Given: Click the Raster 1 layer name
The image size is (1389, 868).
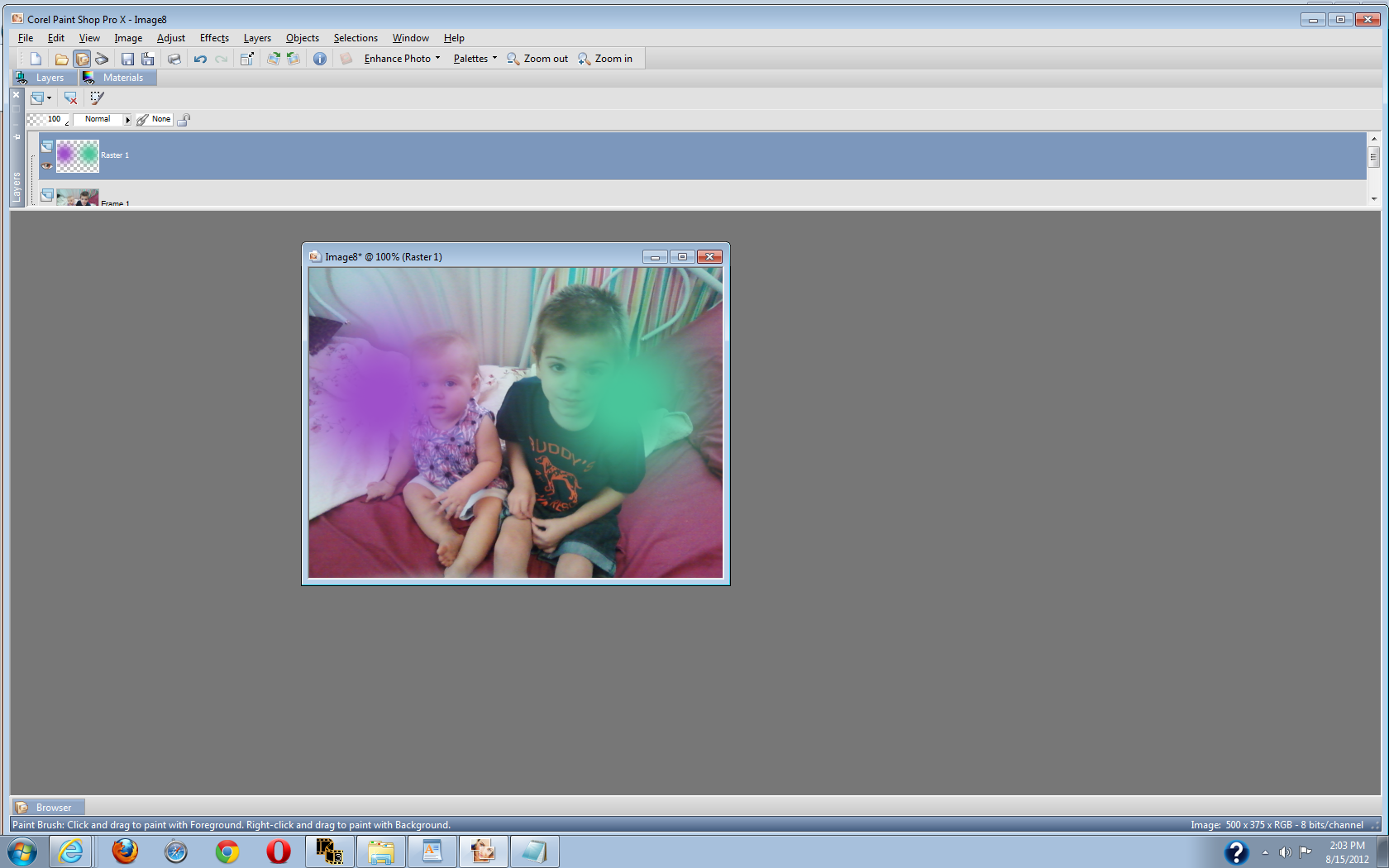Looking at the screenshot, I should tap(115, 155).
